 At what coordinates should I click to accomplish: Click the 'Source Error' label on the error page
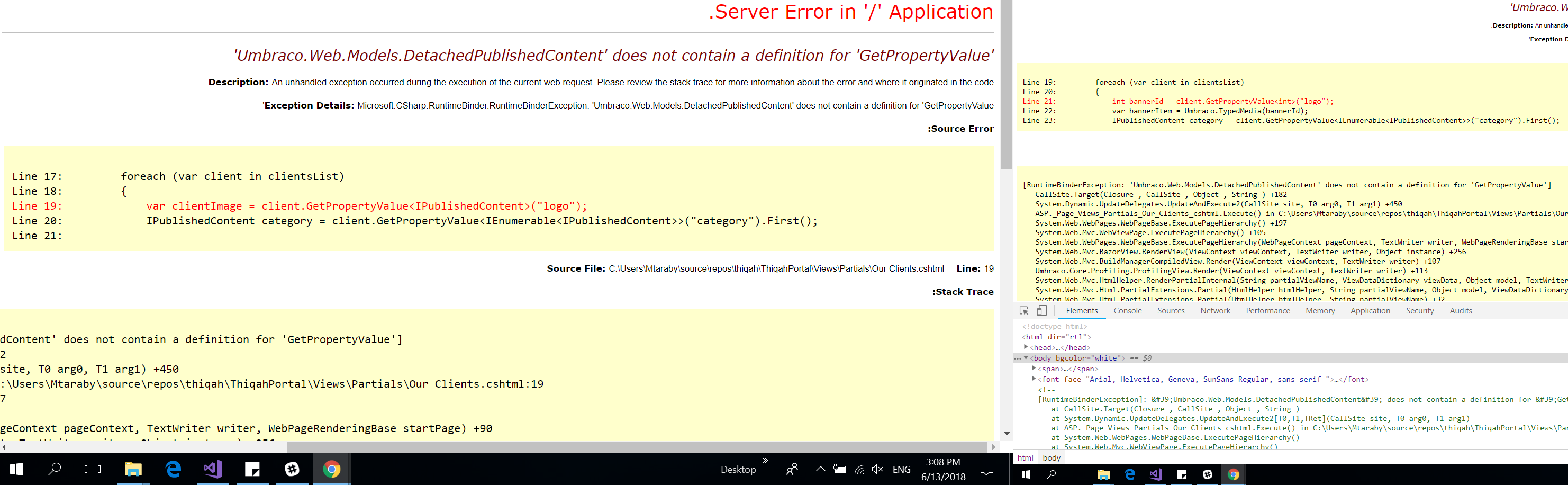(960, 129)
